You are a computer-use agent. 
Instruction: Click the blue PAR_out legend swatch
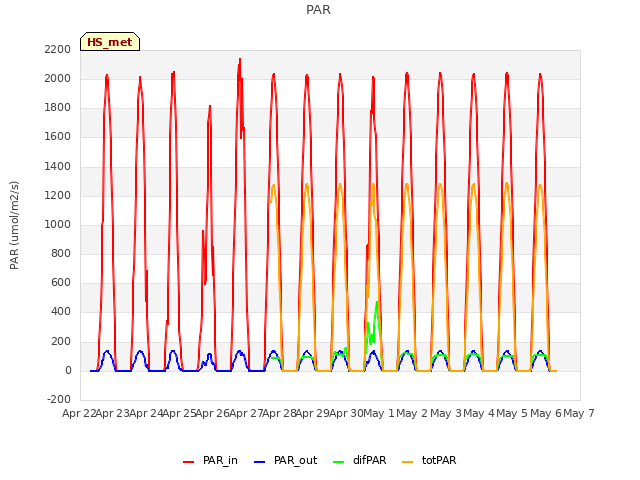point(260,461)
